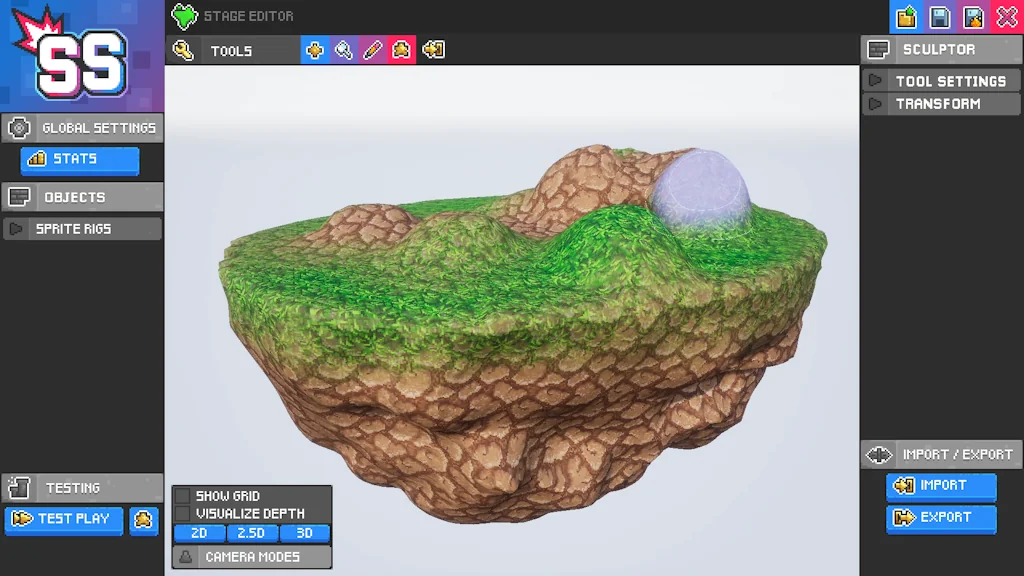
Task: Save the stage with the disk icon
Action: pyautogui.click(x=938, y=17)
